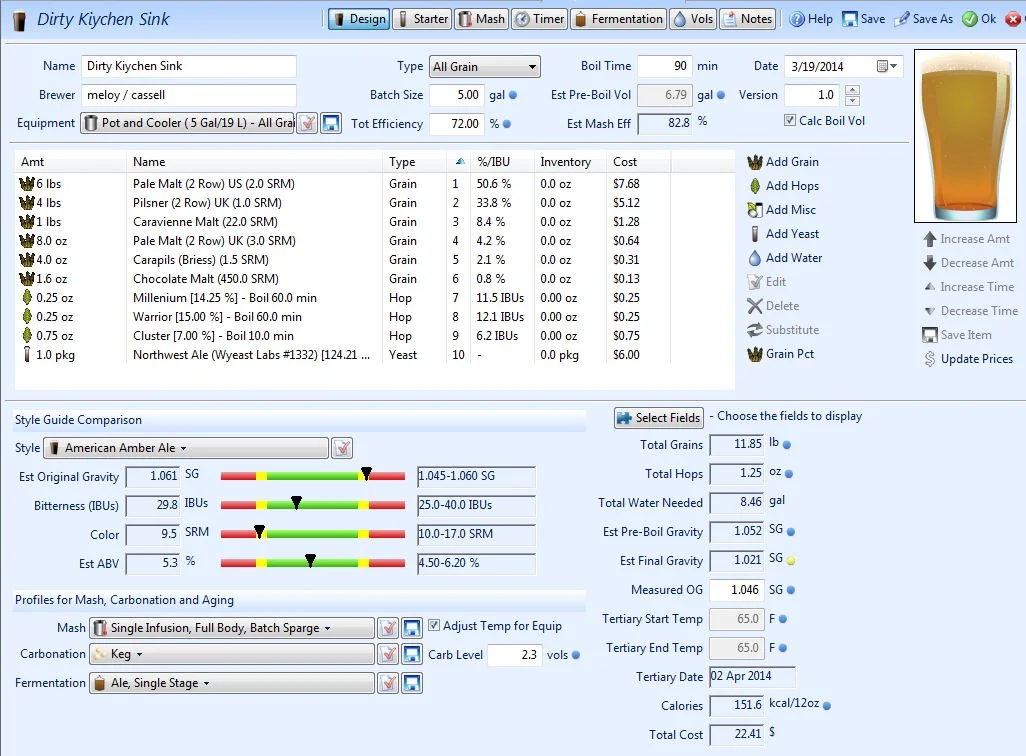This screenshot has height=756, width=1026.
Task: Click Save Item
Action: [x=957, y=335]
